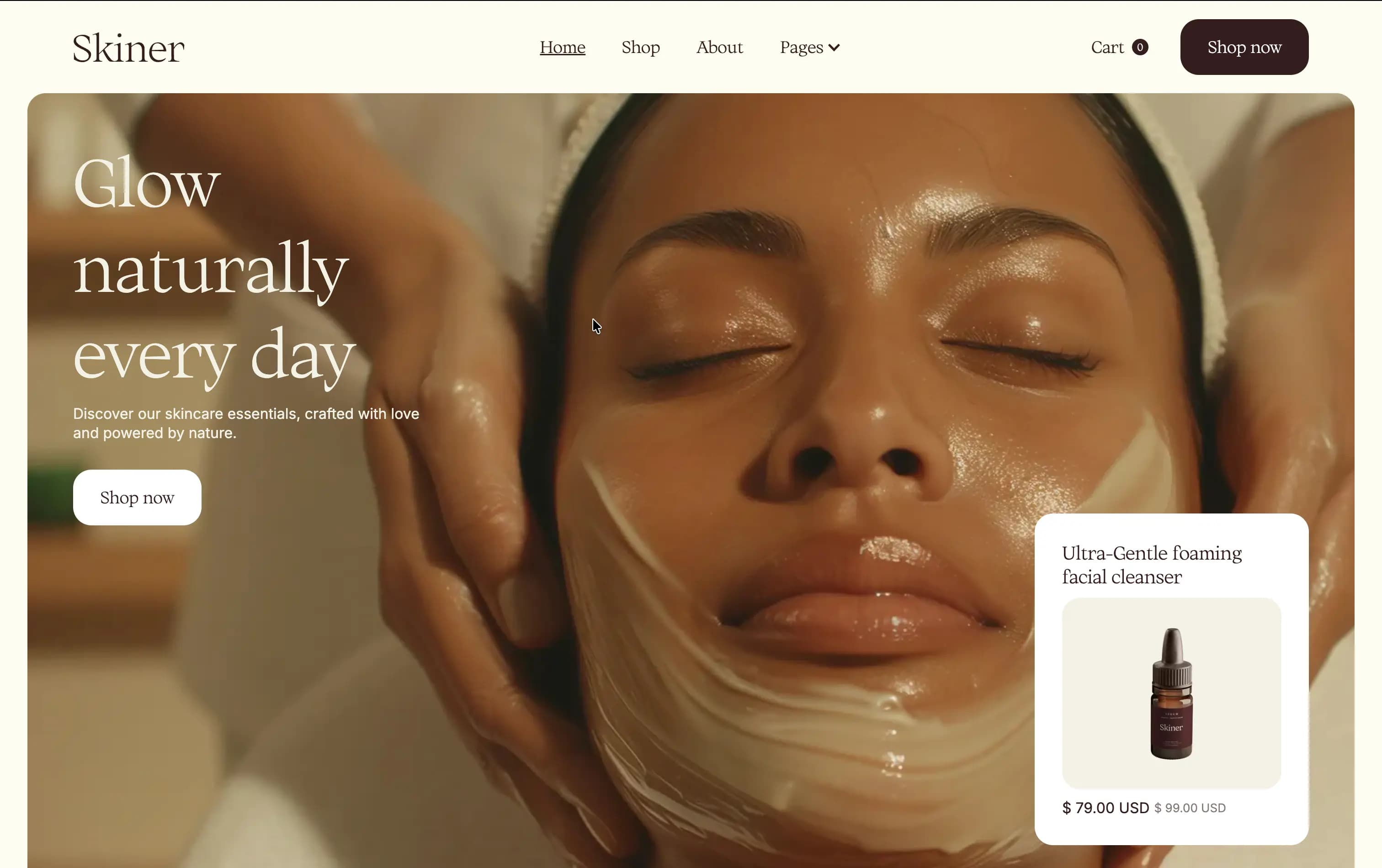This screenshot has width=1382, height=868.
Task: Click the $ 79.00 USD price
Action: [1106, 808]
